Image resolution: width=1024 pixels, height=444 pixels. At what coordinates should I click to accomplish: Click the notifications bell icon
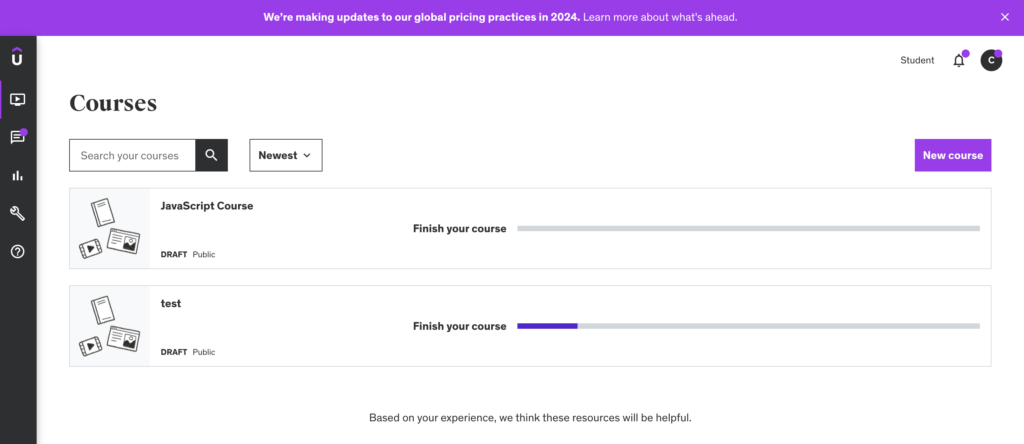tap(959, 61)
